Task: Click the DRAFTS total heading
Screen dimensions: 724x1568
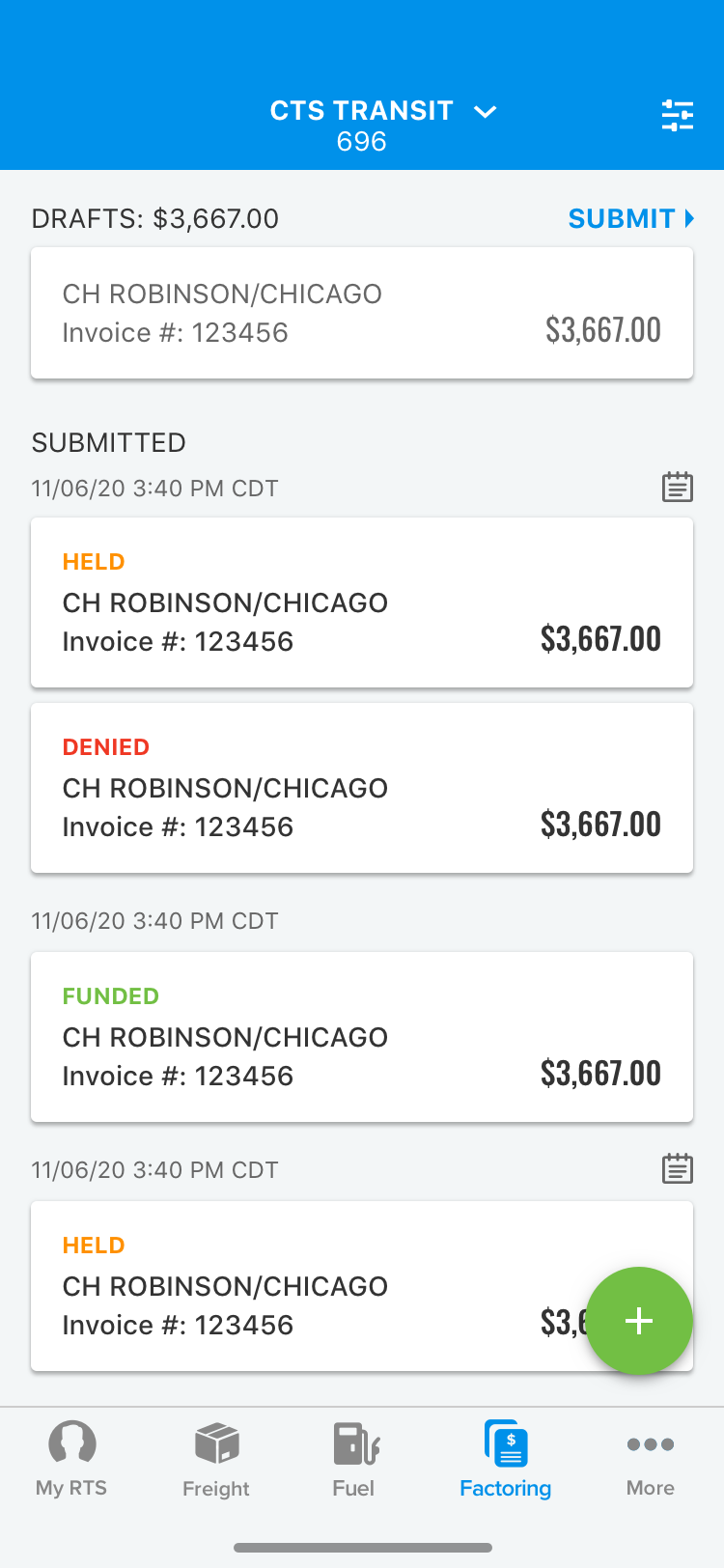Action: 155,219
